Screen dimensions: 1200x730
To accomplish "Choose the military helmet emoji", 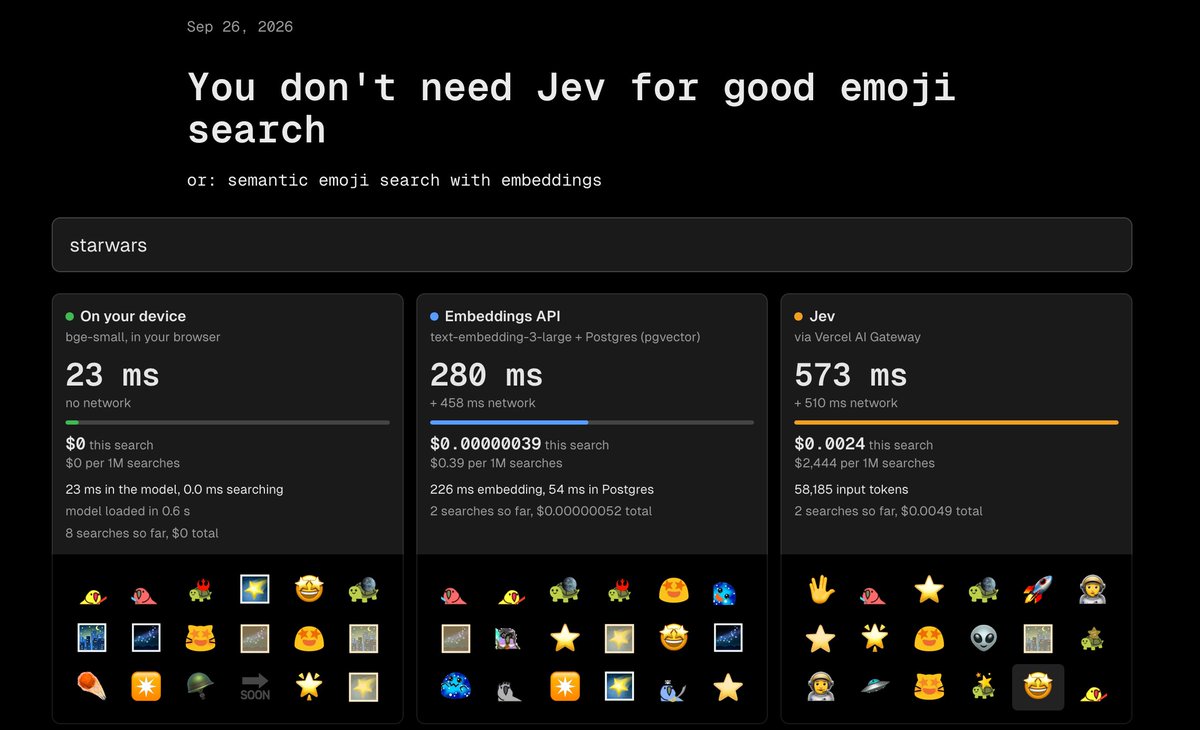I will [x=201, y=686].
